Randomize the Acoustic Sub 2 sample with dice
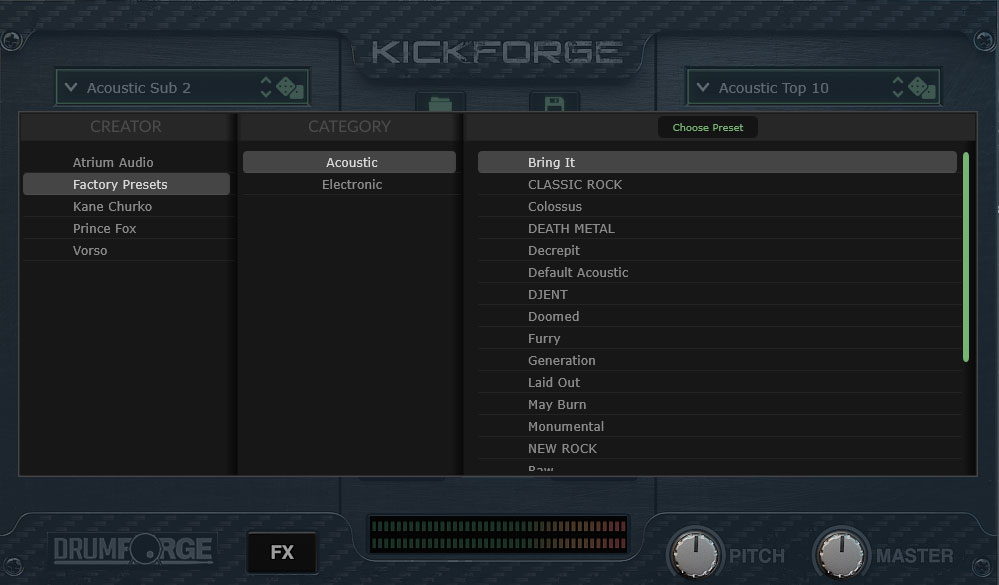 [290, 88]
